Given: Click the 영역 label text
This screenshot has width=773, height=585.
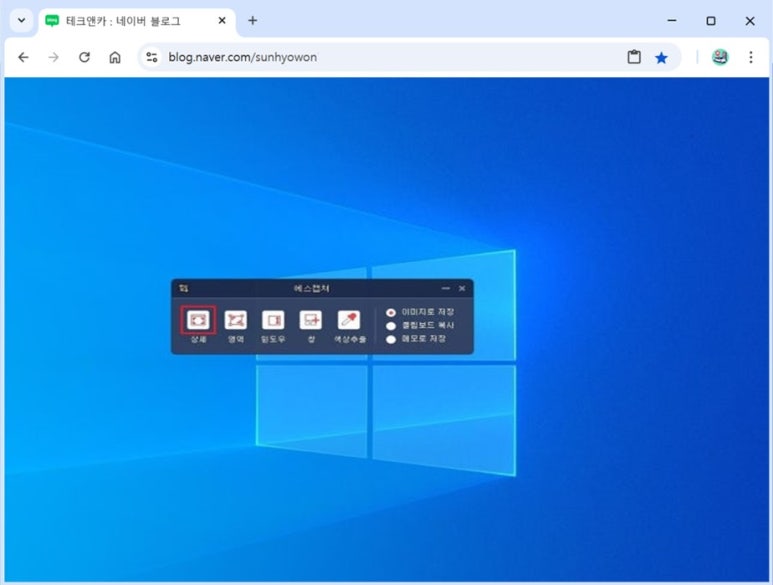Looking at the screenshot, I should [x=236, y=339].
